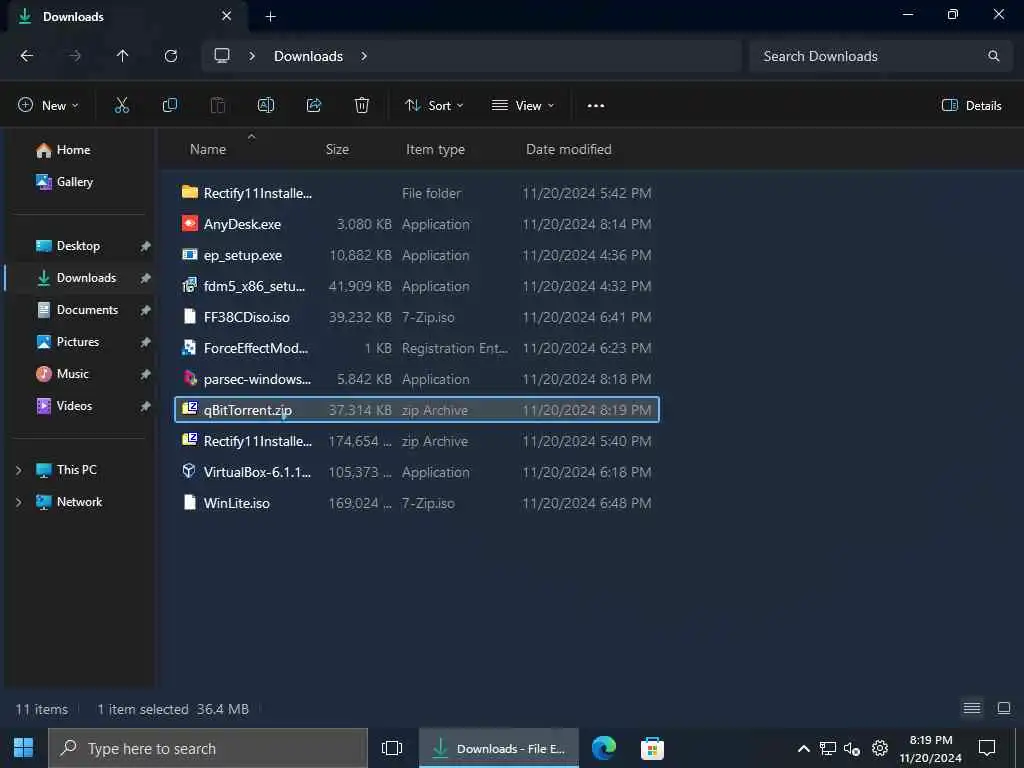Image resolution: width=1024 pixels, height=768 pixels.
Task: Sort by the Size column header
Action: tap(337, 149)
